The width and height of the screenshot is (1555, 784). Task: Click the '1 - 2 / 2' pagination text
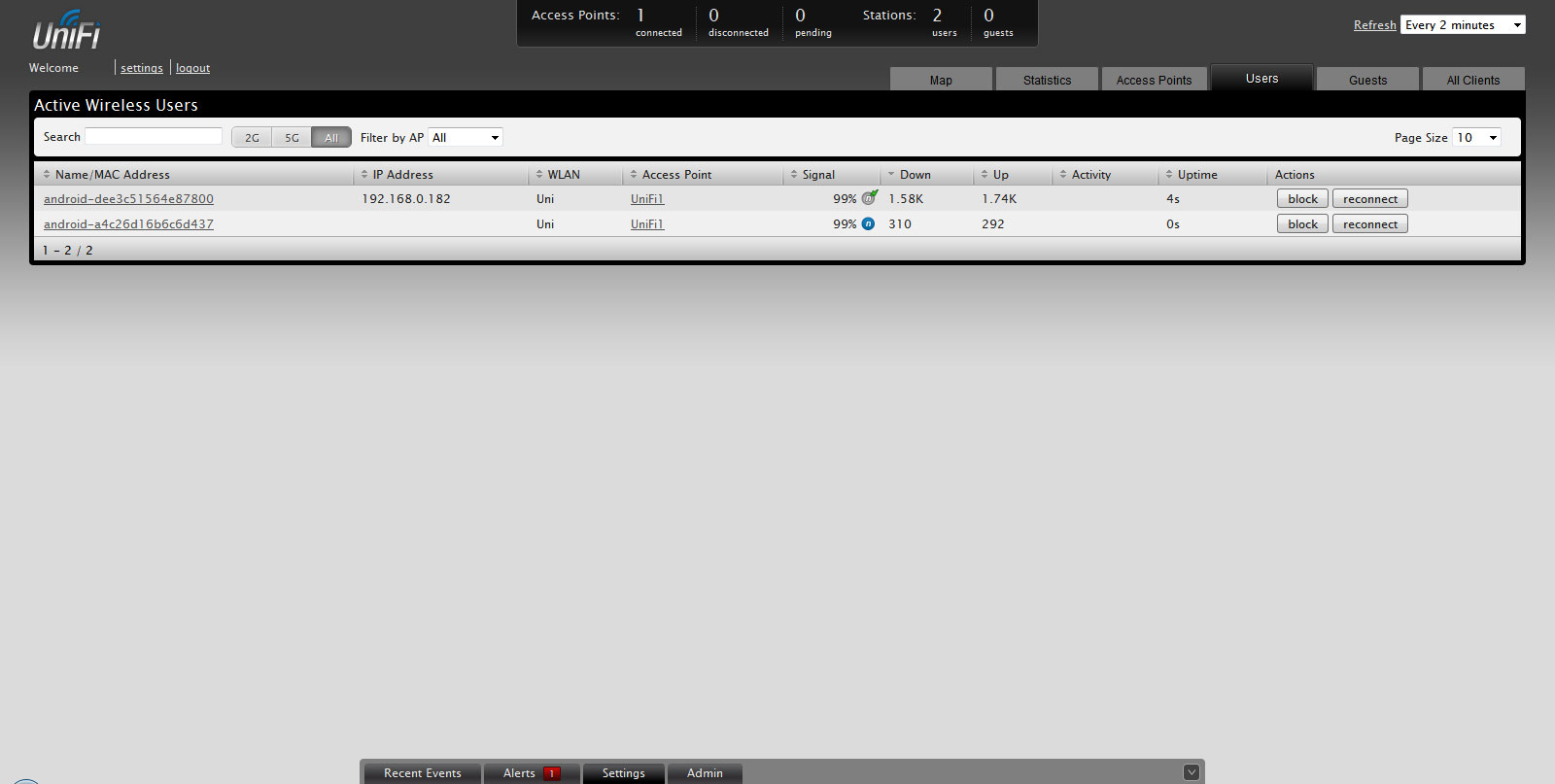point(68,250)
